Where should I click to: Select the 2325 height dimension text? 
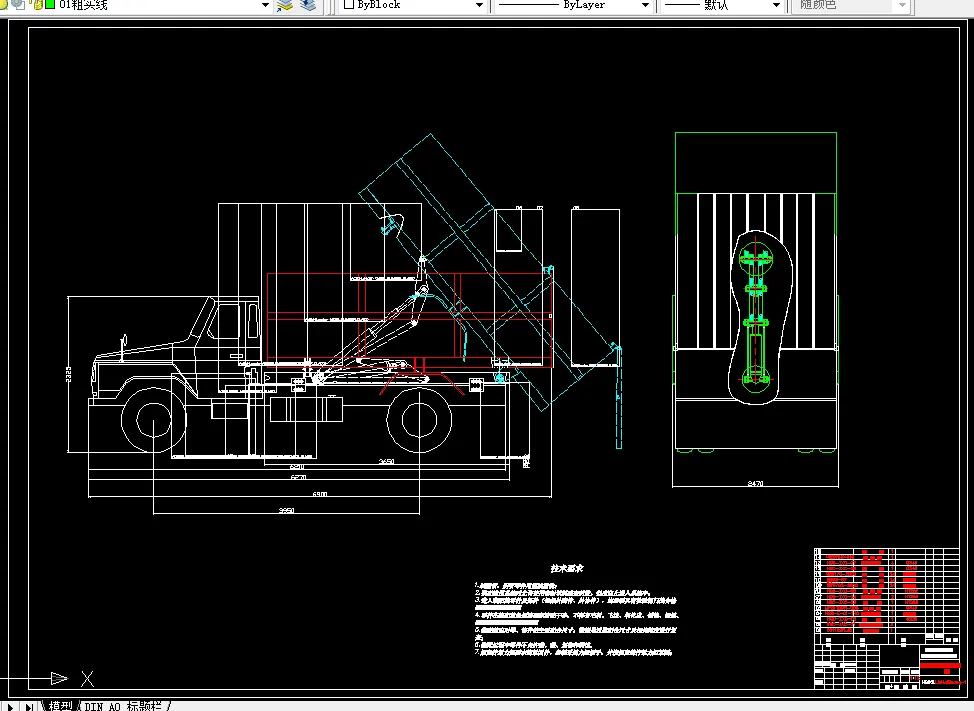(68, 374)
